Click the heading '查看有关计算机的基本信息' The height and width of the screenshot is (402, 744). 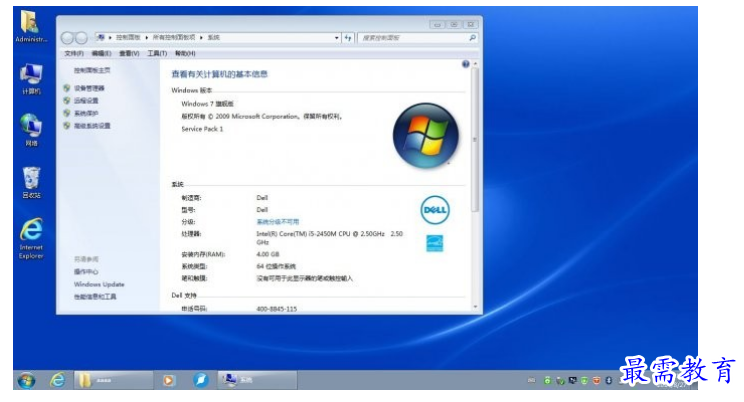pyautogui.click(x=220, y=75)
